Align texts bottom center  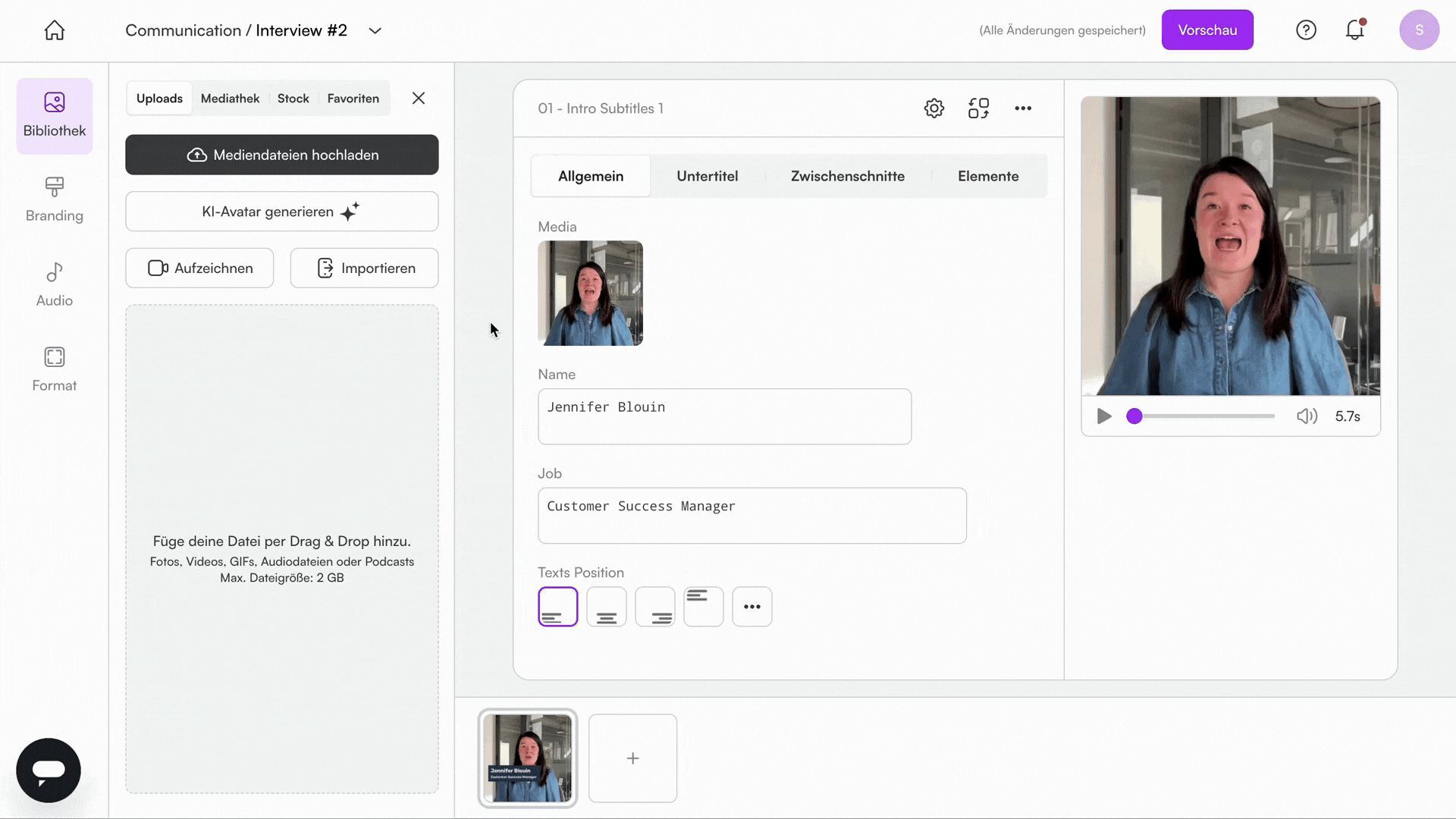point(607,607)
